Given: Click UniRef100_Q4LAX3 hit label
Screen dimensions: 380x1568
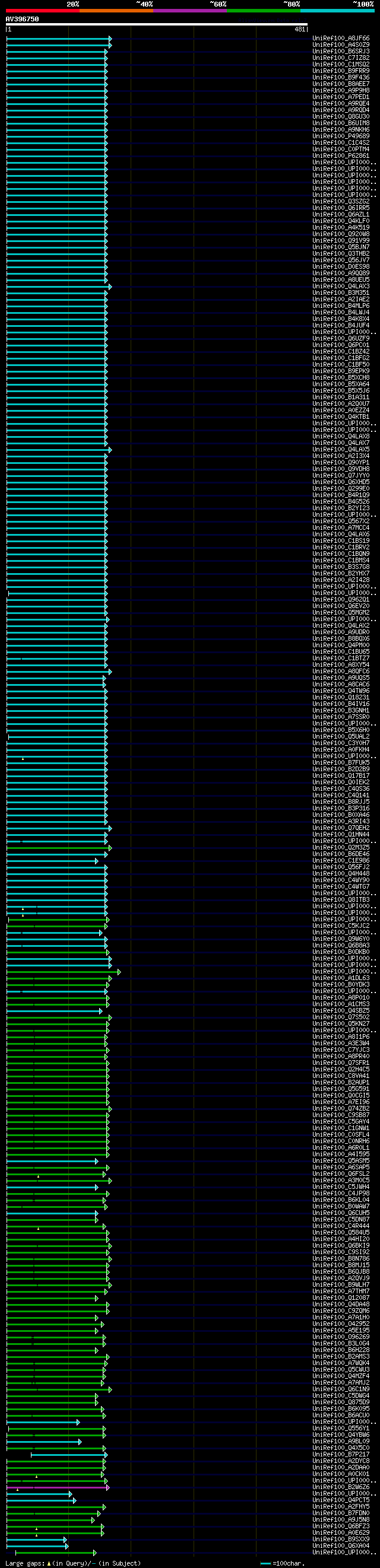Looking at the screenshot, I should (x=341, y=286).
